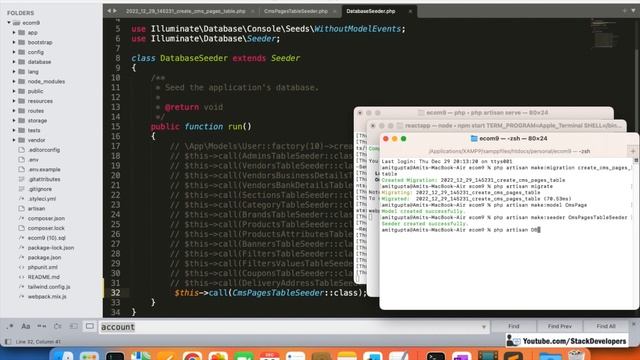Open the .gitattributes file
Image resolution: width=640 pixels, height=360 pixels.
pyautogui.click(x=44, y=180)
